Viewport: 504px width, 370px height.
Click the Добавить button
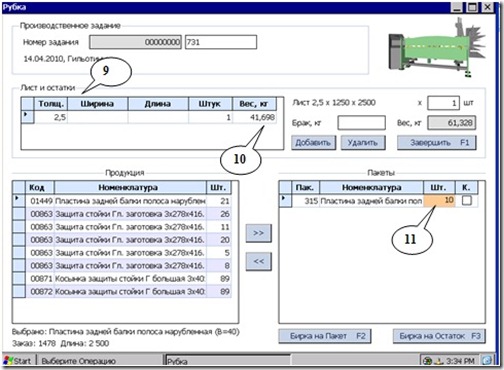(x=313, y=143)
